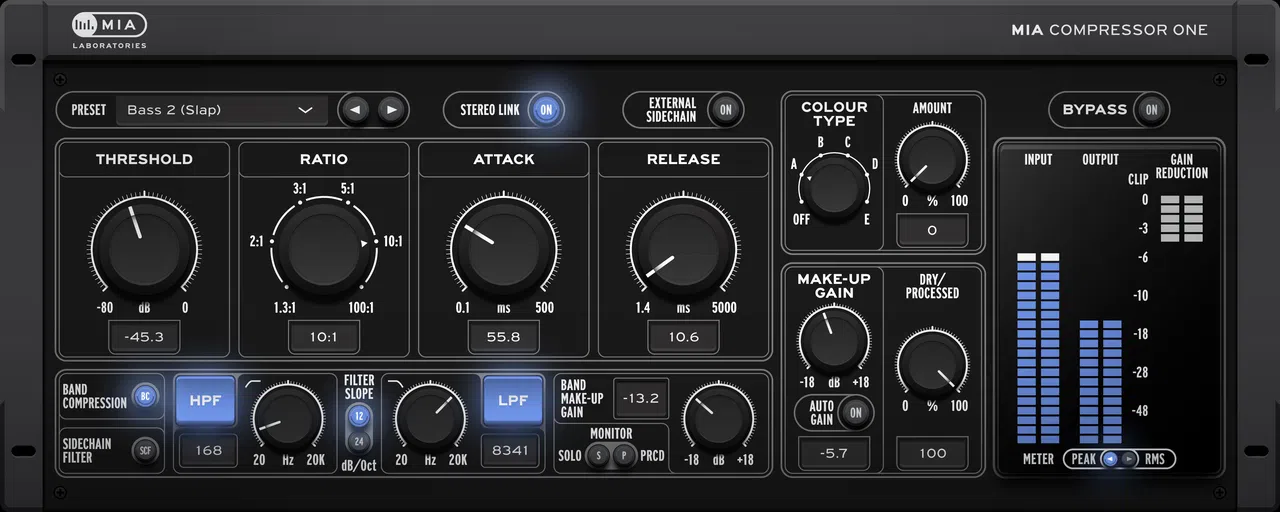Click the Threshold knob
This screenshot has width=1280, height=512.
point(143,245)
